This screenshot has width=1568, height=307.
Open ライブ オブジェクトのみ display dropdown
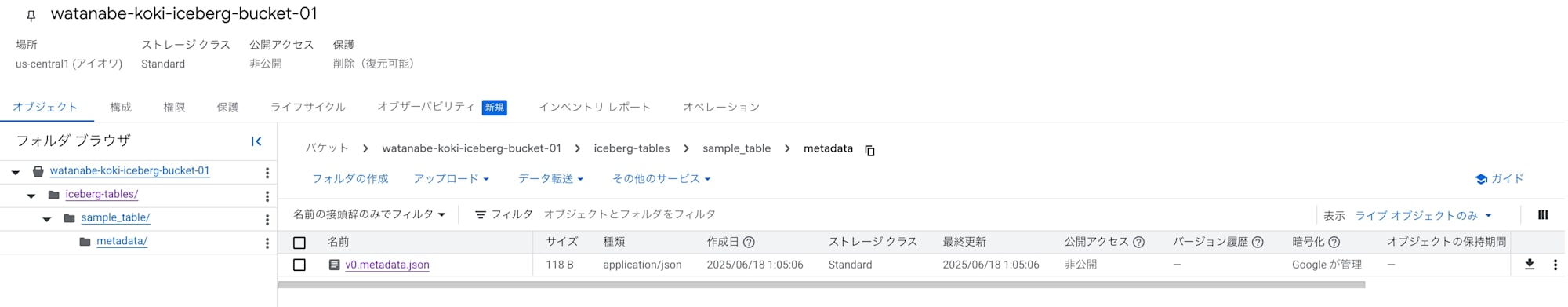click(x=1423, y=215)
